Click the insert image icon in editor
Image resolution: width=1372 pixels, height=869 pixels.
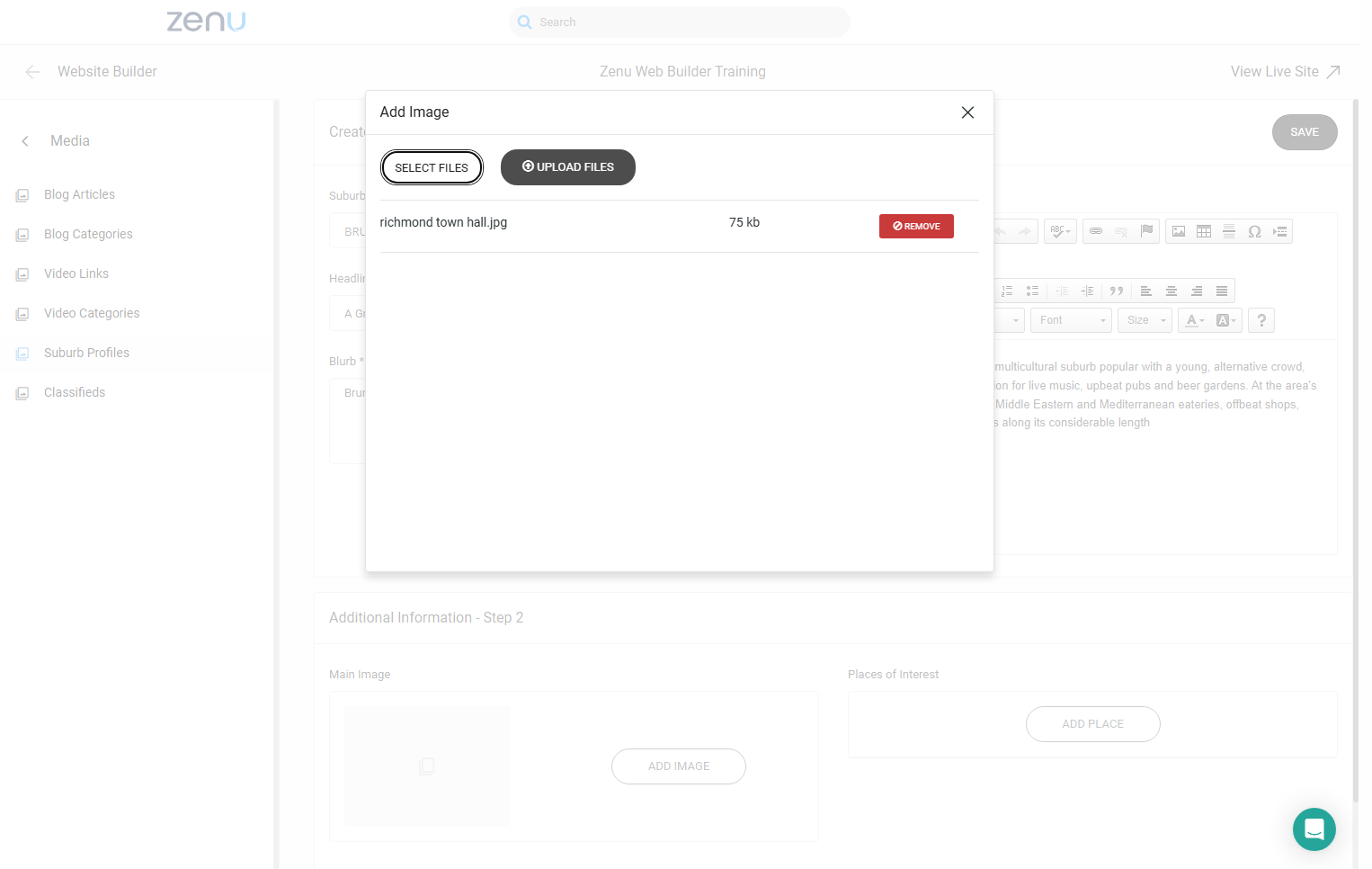click(1179, 231)
